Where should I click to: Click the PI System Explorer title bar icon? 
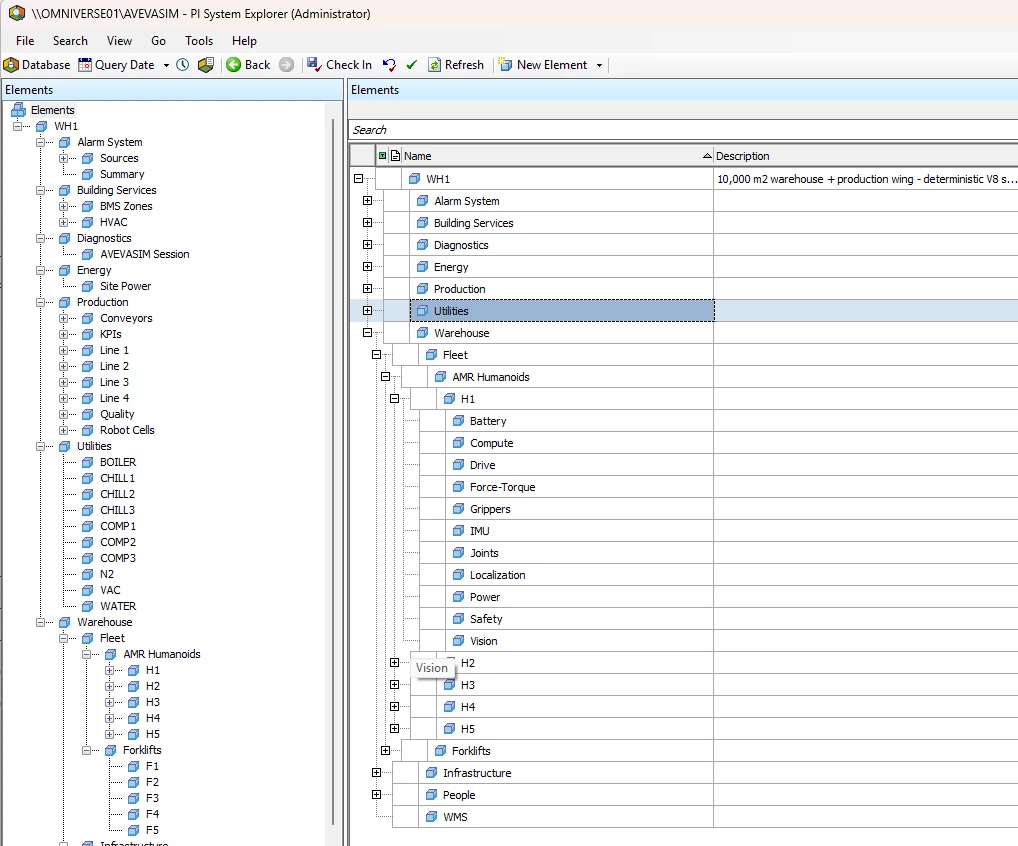(x=17, y=13)
